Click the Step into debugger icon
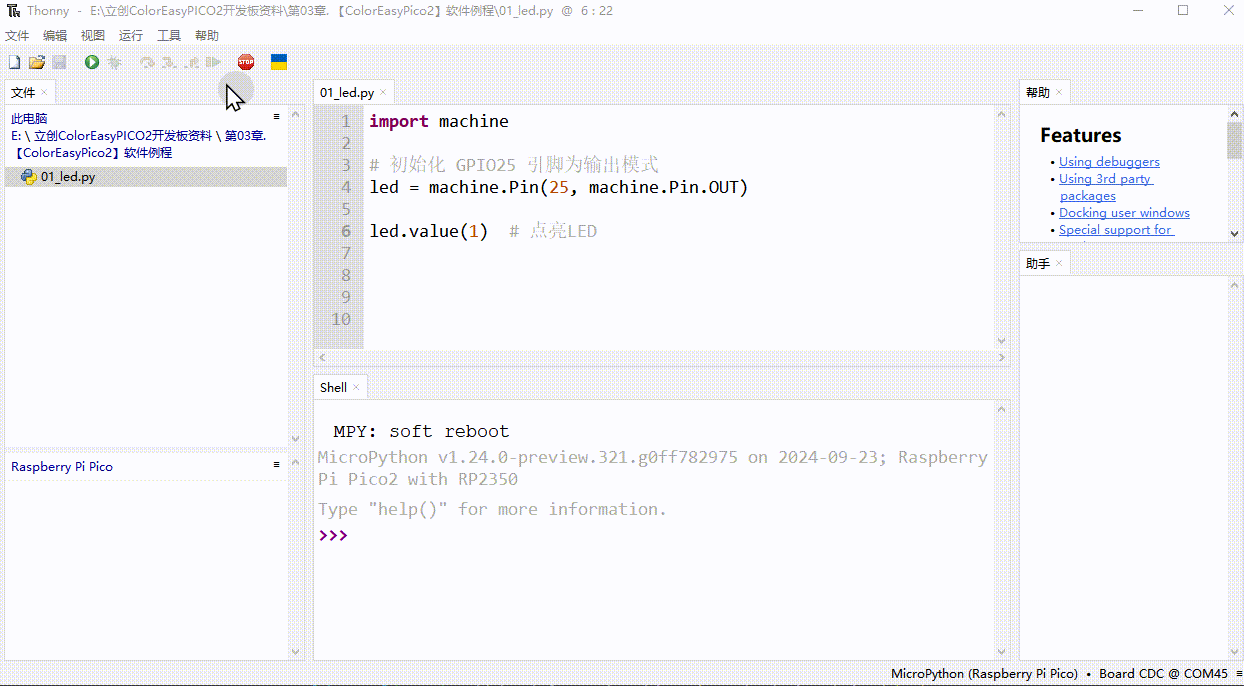Viewport: 1244px width, 686px height. tap(168, 62)
